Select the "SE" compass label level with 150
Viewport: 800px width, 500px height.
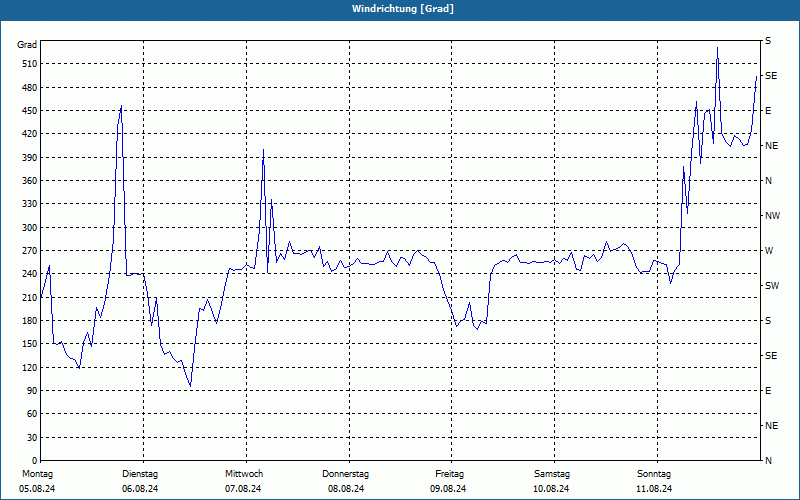pos(771,356)
